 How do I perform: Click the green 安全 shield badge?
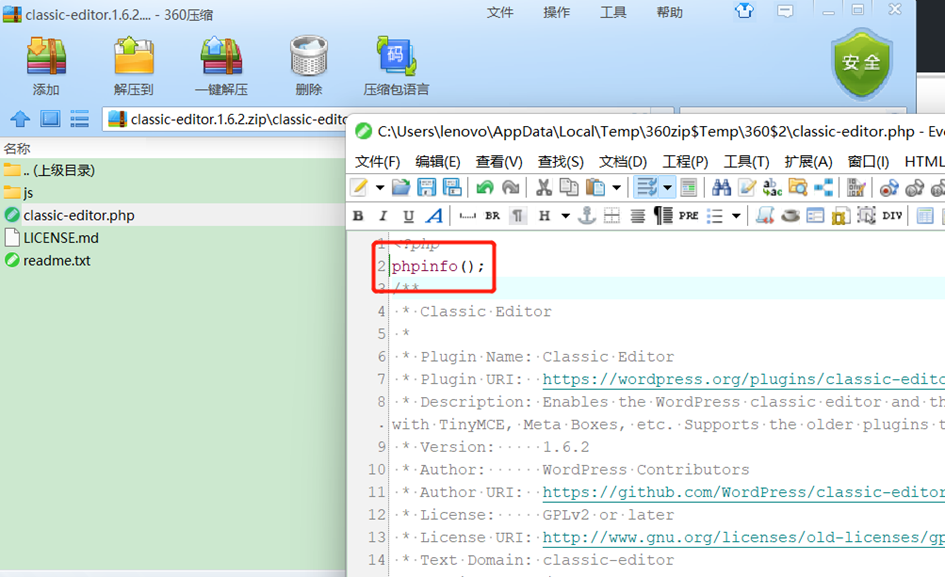click(x=861, y=64)
